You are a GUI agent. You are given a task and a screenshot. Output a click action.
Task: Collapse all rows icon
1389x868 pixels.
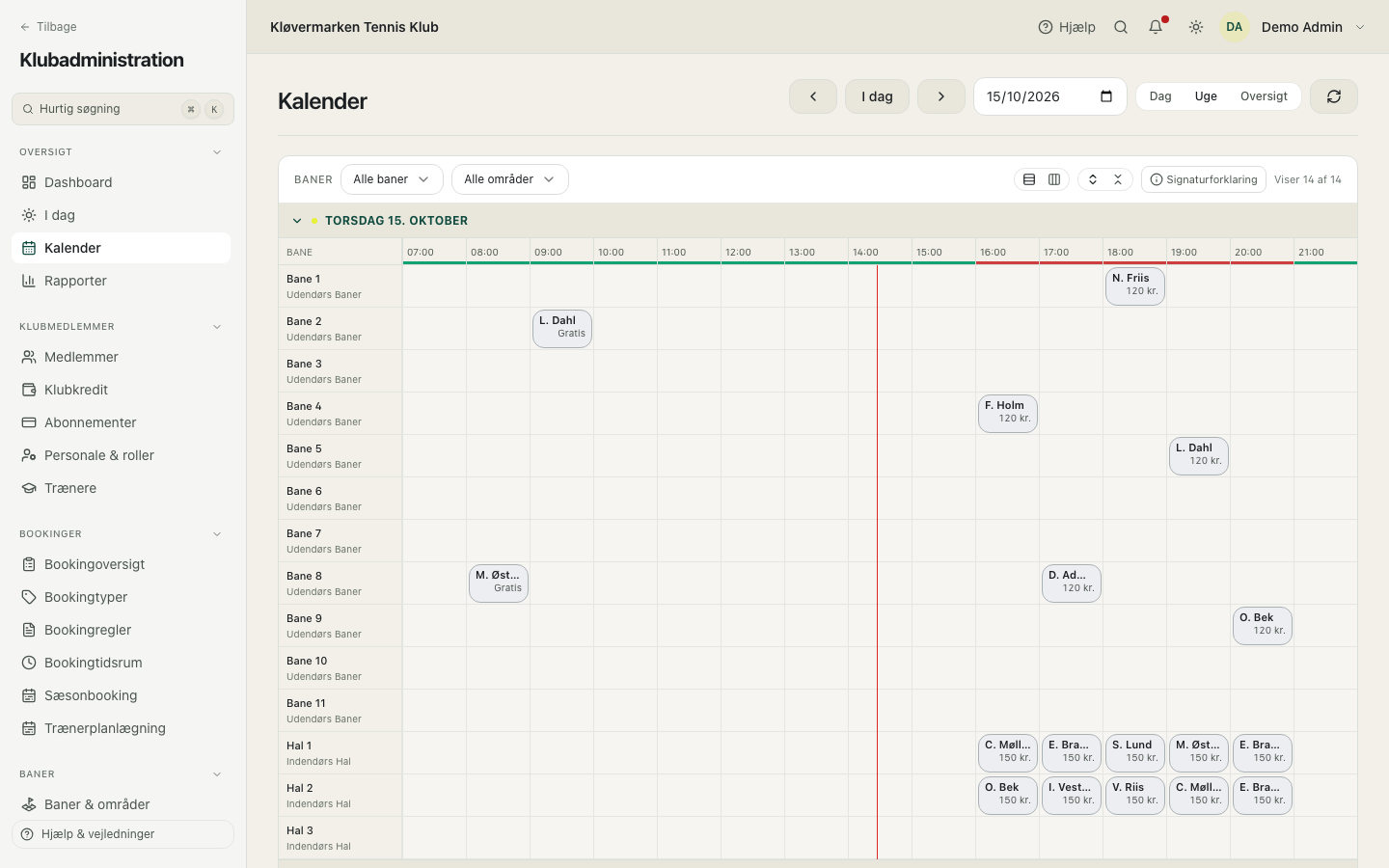click(1118, 179)
